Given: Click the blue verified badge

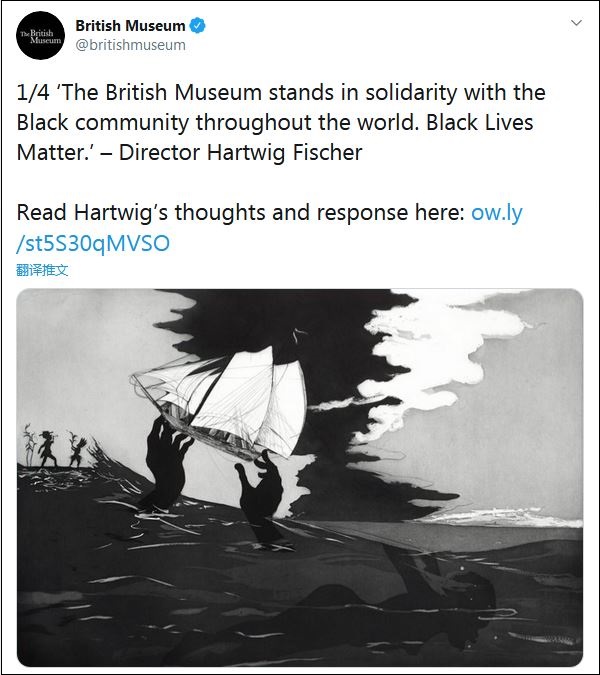Looking at the screenshot, I should click(x=198, y=25).
